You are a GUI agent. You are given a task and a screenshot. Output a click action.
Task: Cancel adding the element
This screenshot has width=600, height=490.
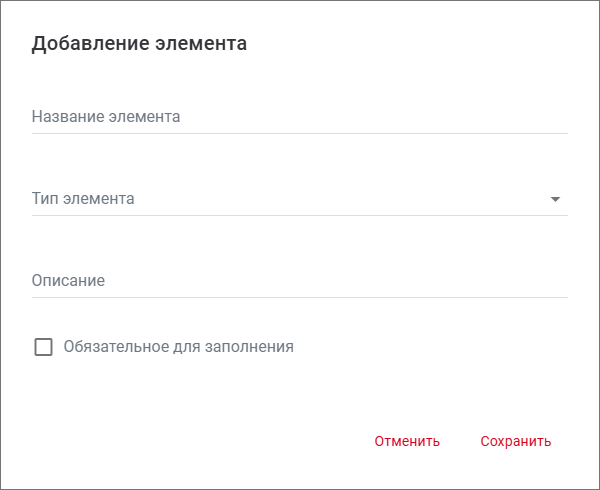(x=407, y=441)
